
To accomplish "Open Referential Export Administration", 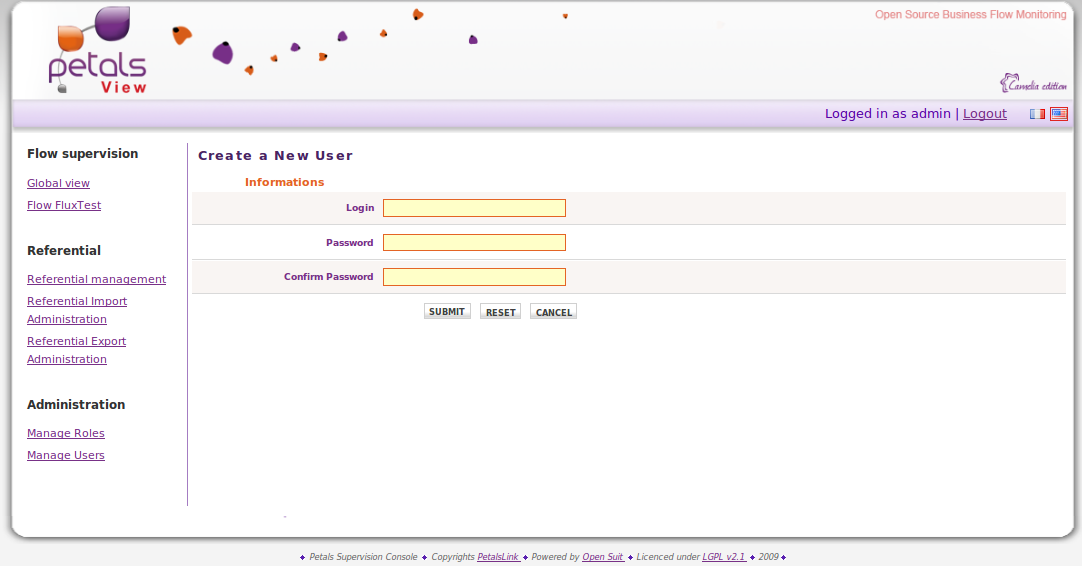I will [76, 342].
